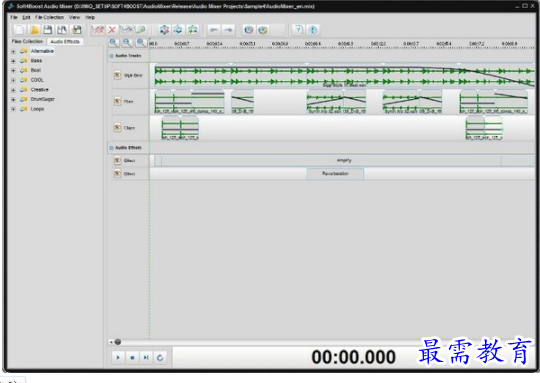540x383 pixels.
Task: Stop playback with the square stop button
Action: tap(132, 358)
